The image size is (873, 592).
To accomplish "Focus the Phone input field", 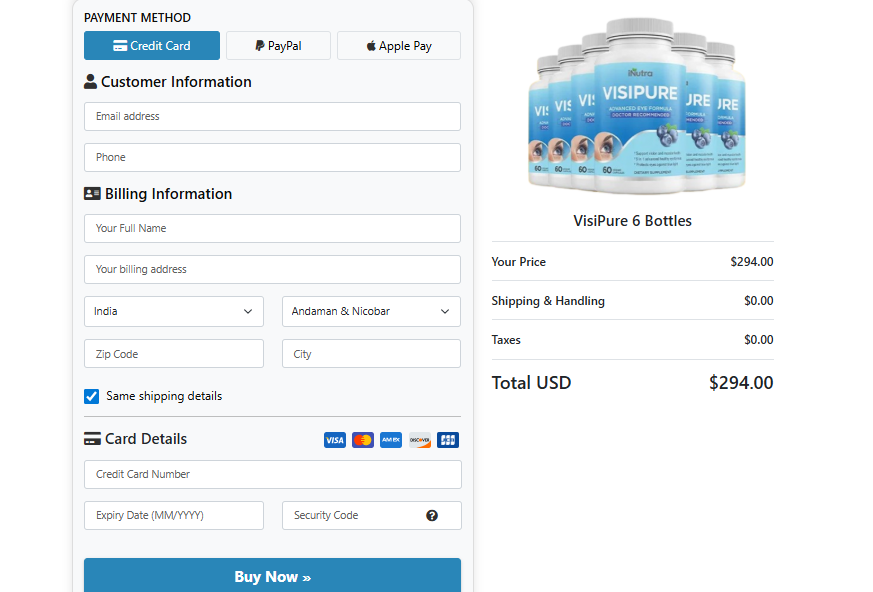I will point(272,158).
